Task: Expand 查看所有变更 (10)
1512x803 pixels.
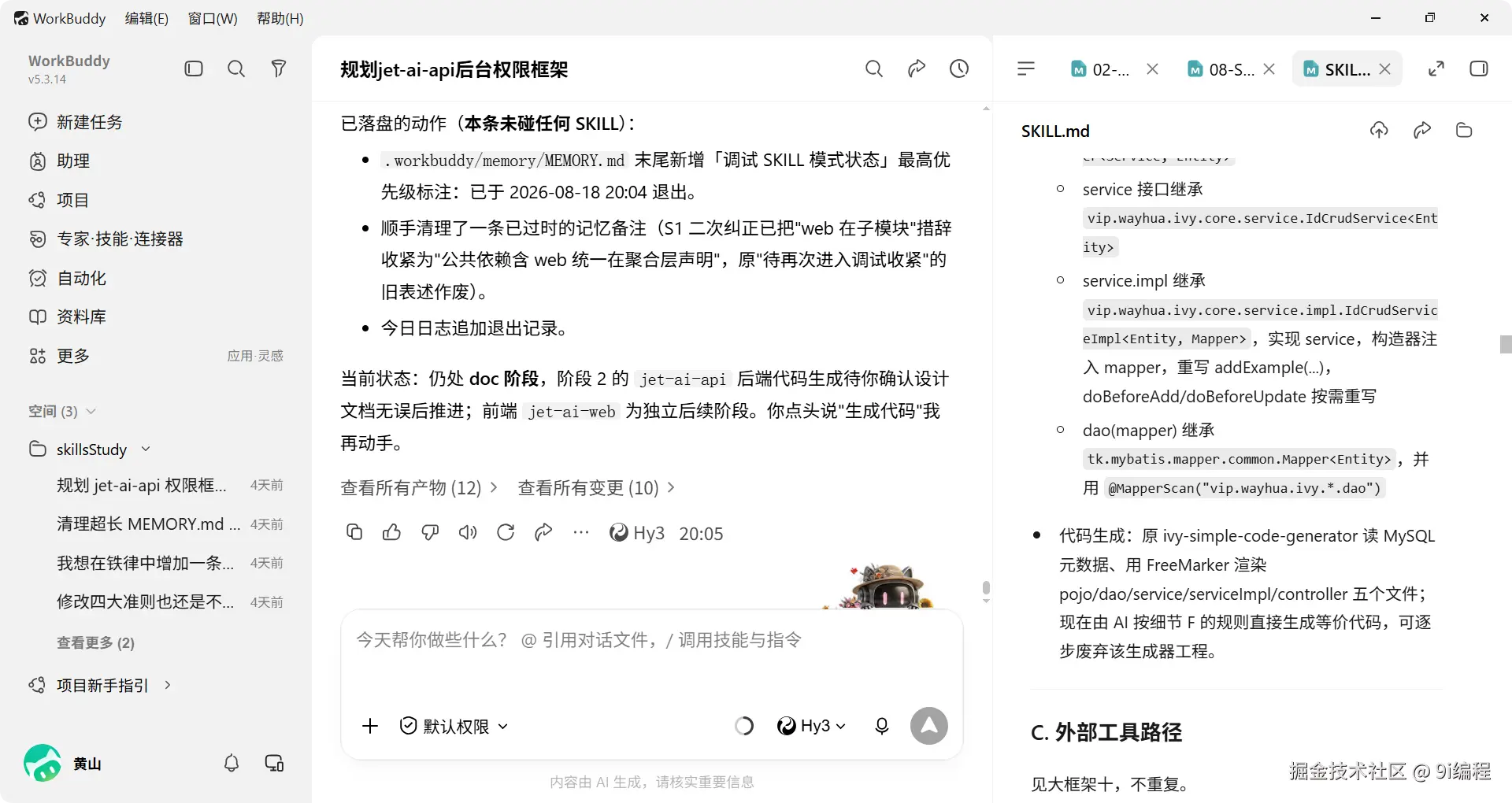Action: tap(596, 488)
